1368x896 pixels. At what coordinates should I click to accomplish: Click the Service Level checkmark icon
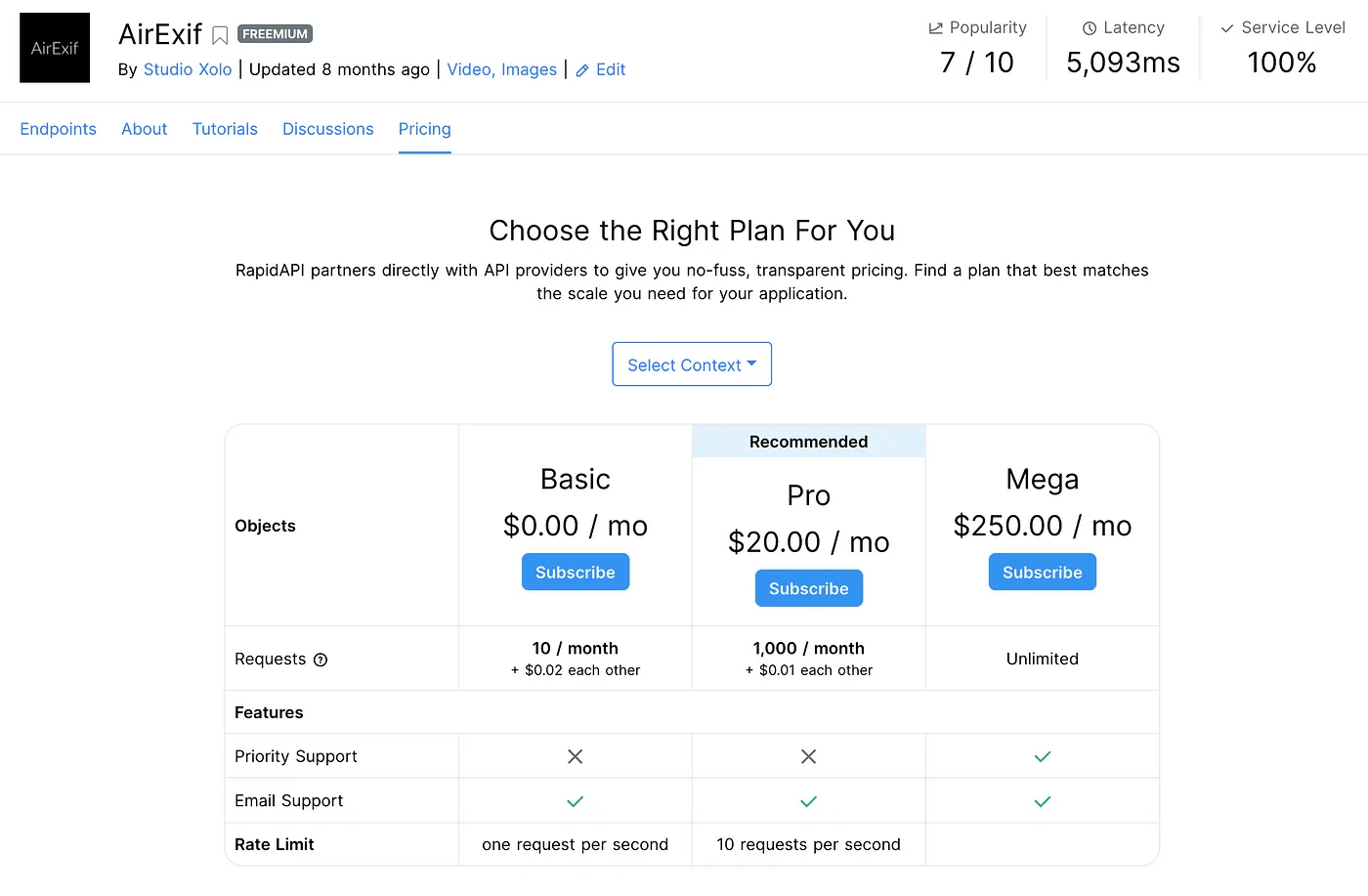[1227, 28]
